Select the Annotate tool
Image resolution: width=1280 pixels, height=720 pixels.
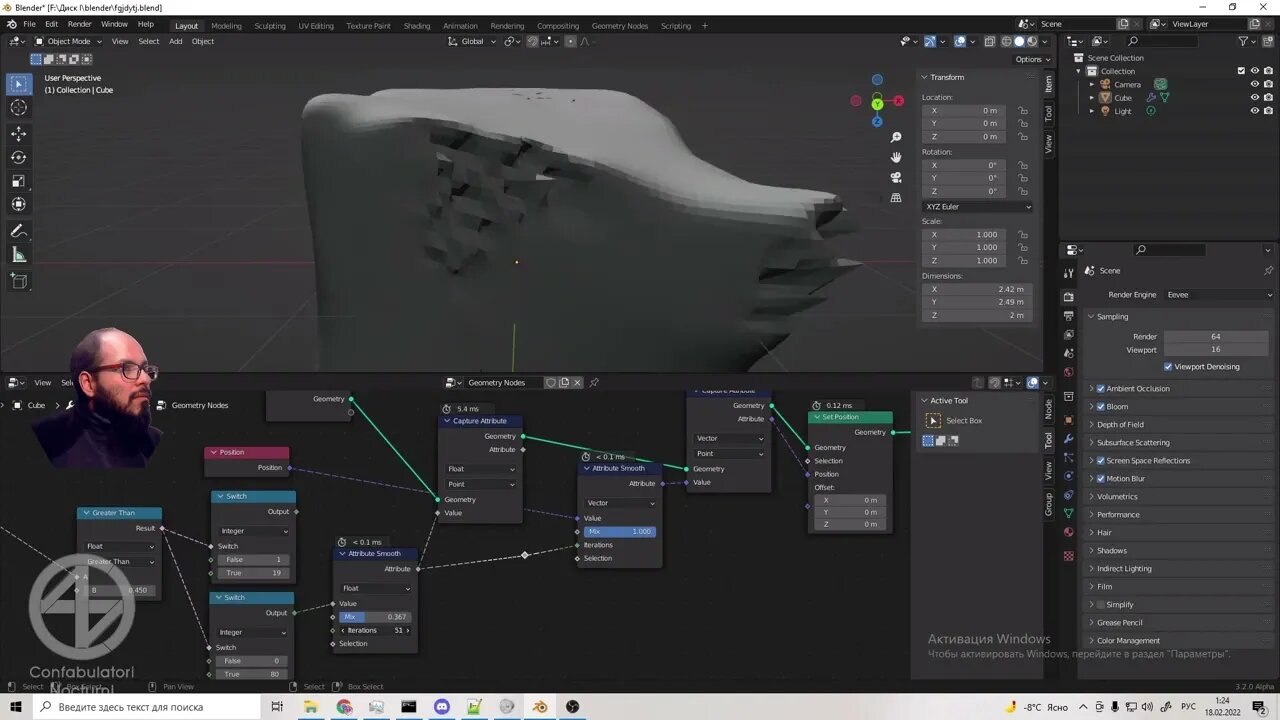click(x=19, y=231)
